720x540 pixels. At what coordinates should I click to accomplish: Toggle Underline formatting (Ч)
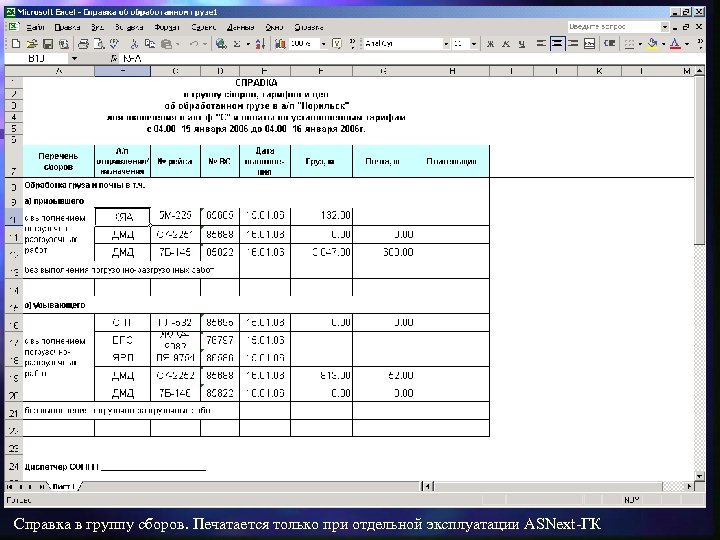522,44
